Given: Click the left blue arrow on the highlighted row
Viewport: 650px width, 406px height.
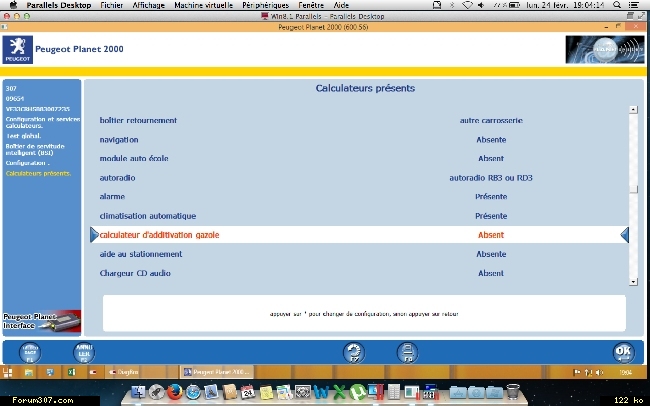Looking at the screenshot, I should (x=94, y=235).
